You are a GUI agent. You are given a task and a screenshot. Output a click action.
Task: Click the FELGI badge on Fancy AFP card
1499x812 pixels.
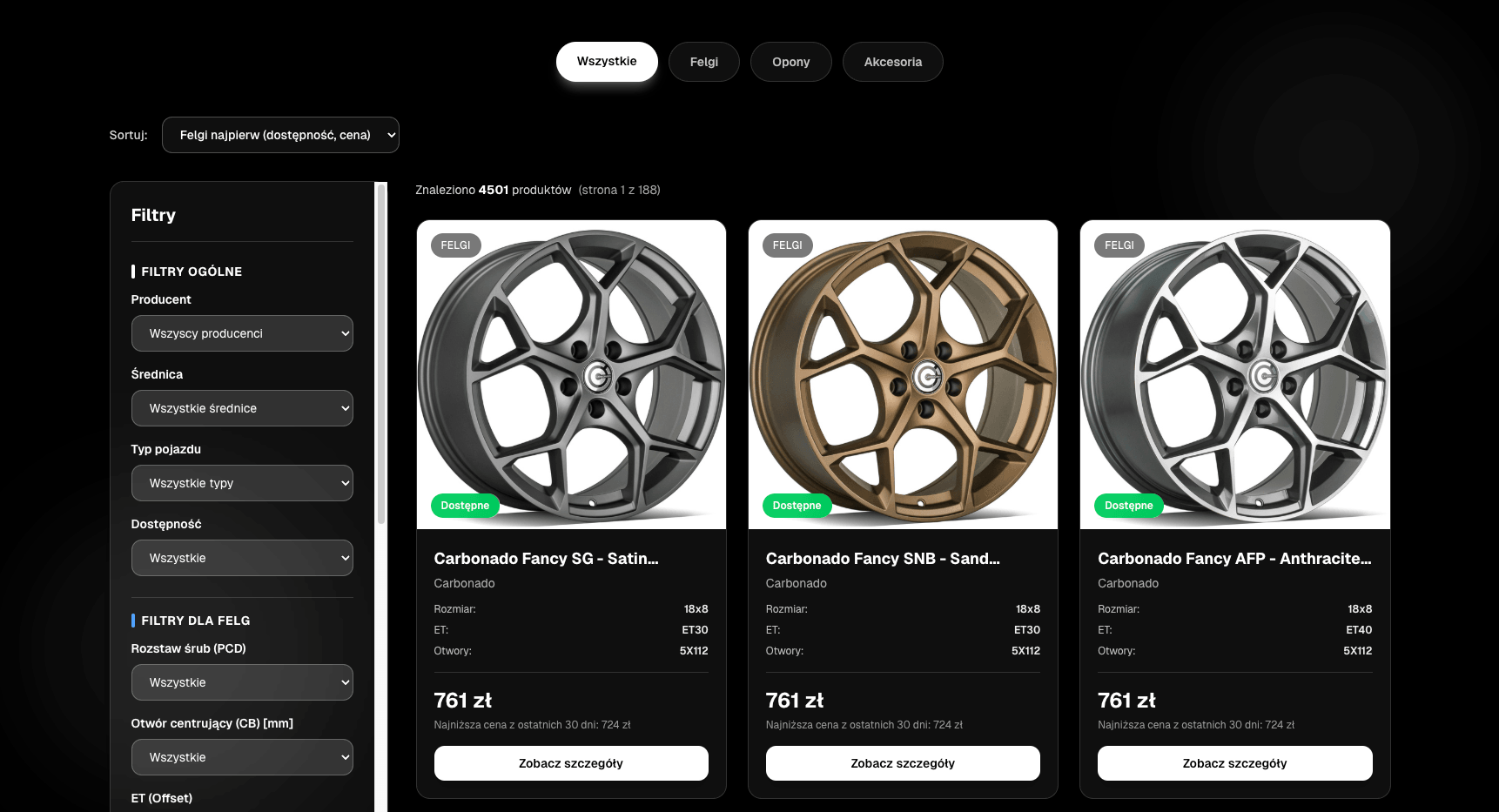(x=1119, y=245)
